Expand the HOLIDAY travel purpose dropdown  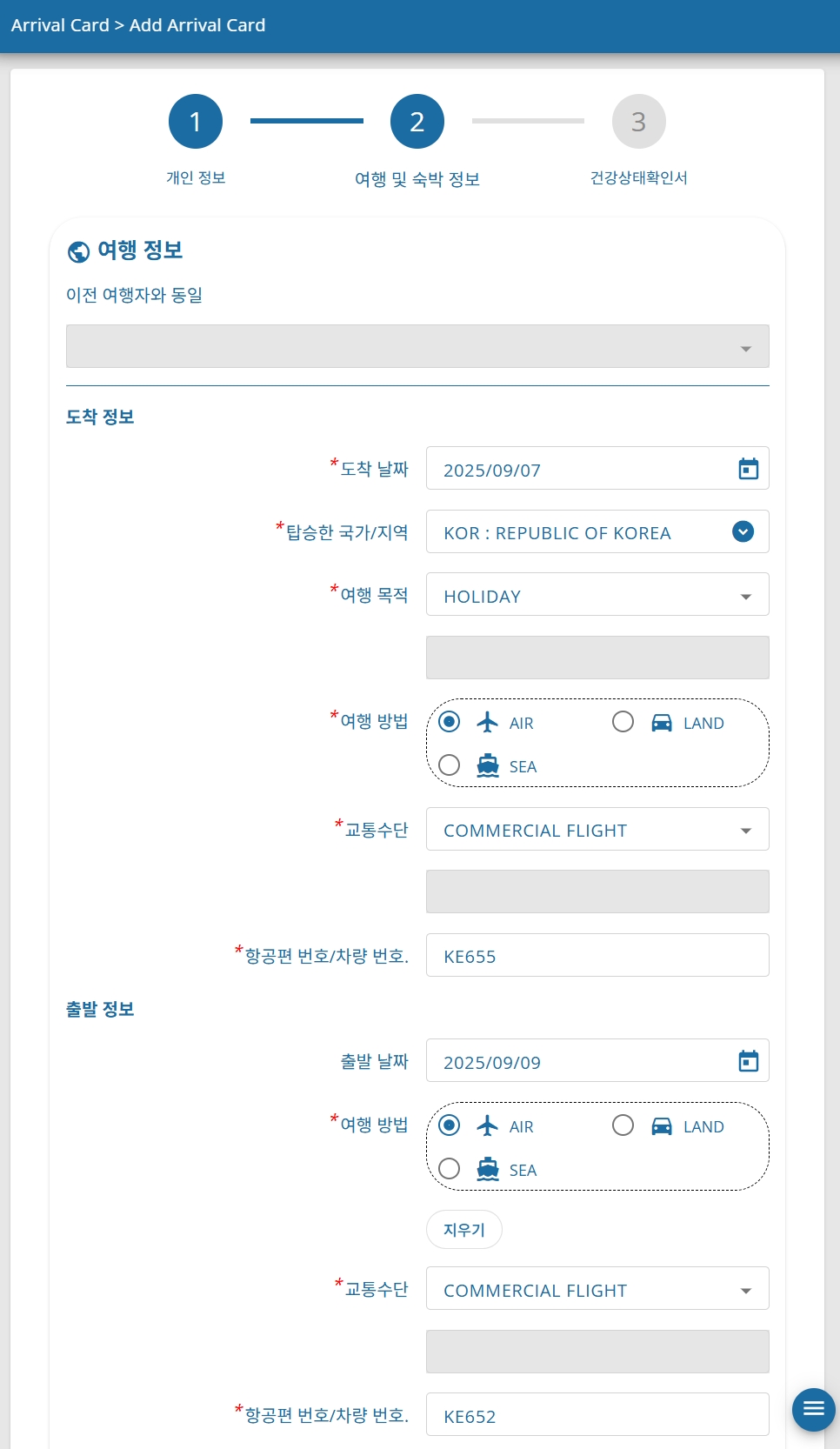[x=597, y=594]
